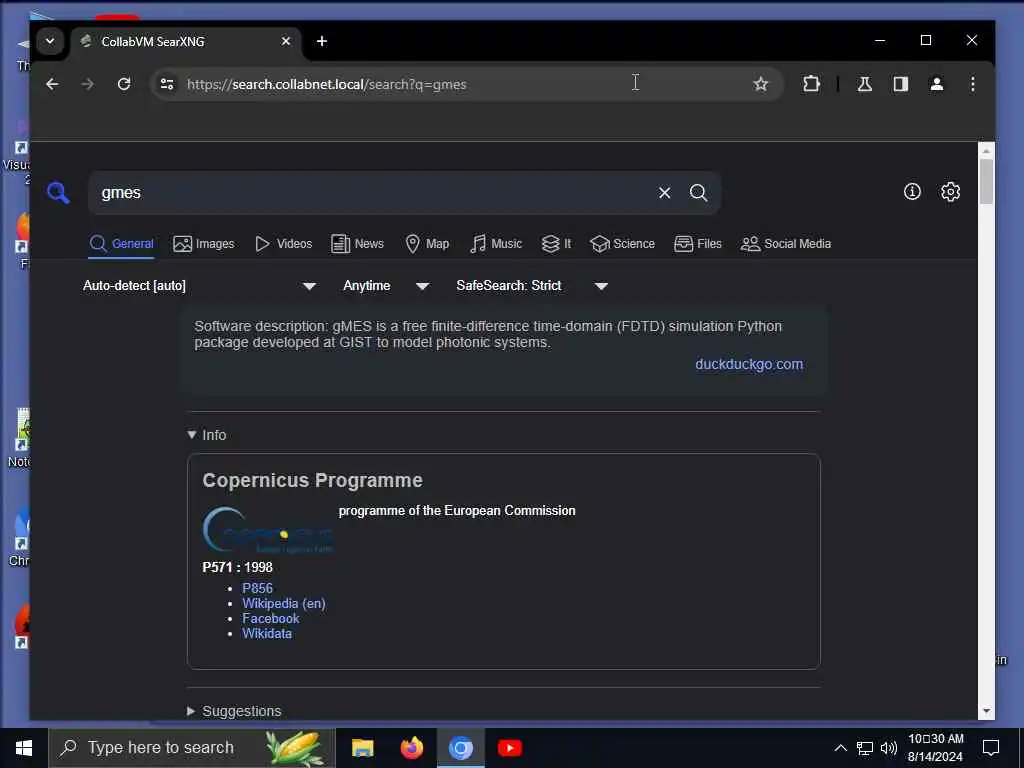
Task: Toggle the Chrome side panel
Action: click(x=901, y=84)
